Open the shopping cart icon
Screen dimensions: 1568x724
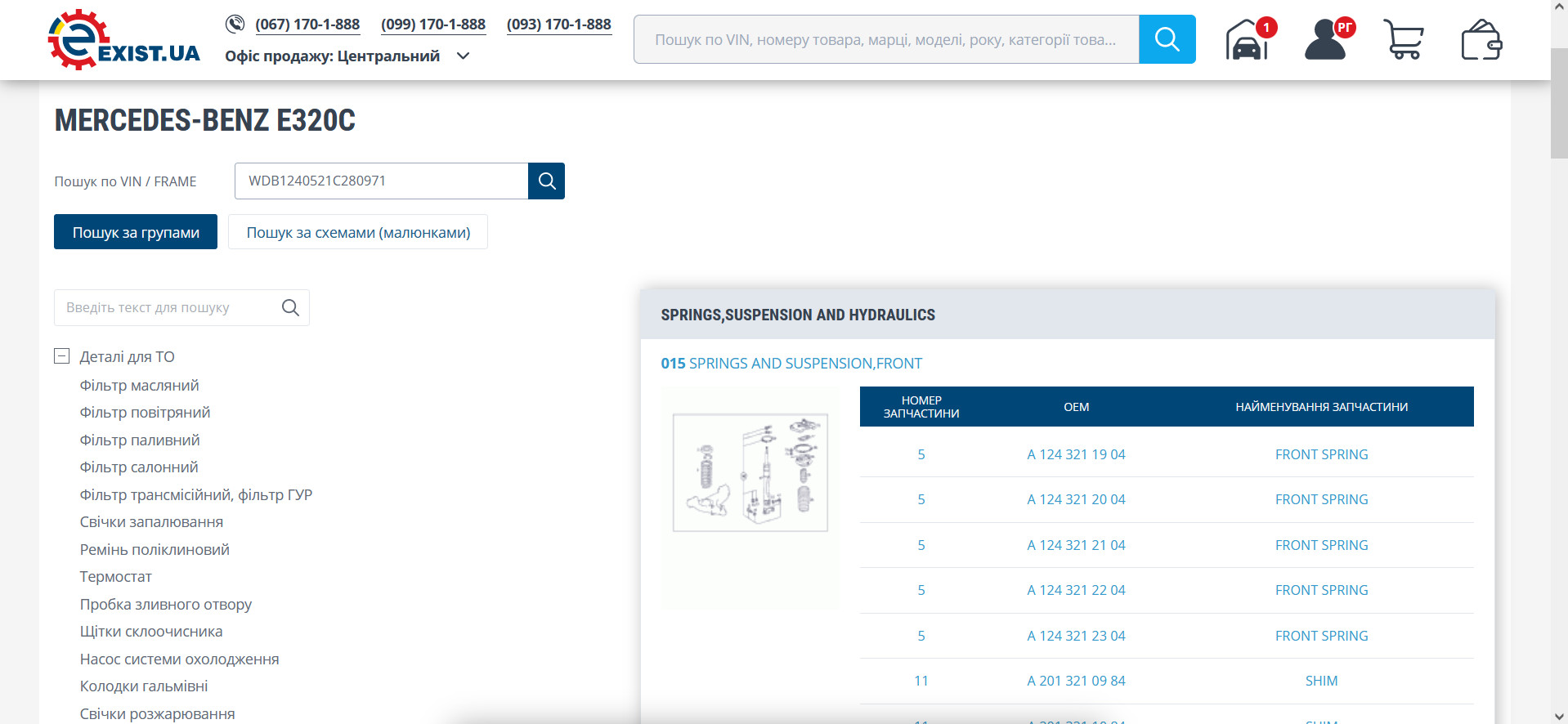coord(1403,40)
